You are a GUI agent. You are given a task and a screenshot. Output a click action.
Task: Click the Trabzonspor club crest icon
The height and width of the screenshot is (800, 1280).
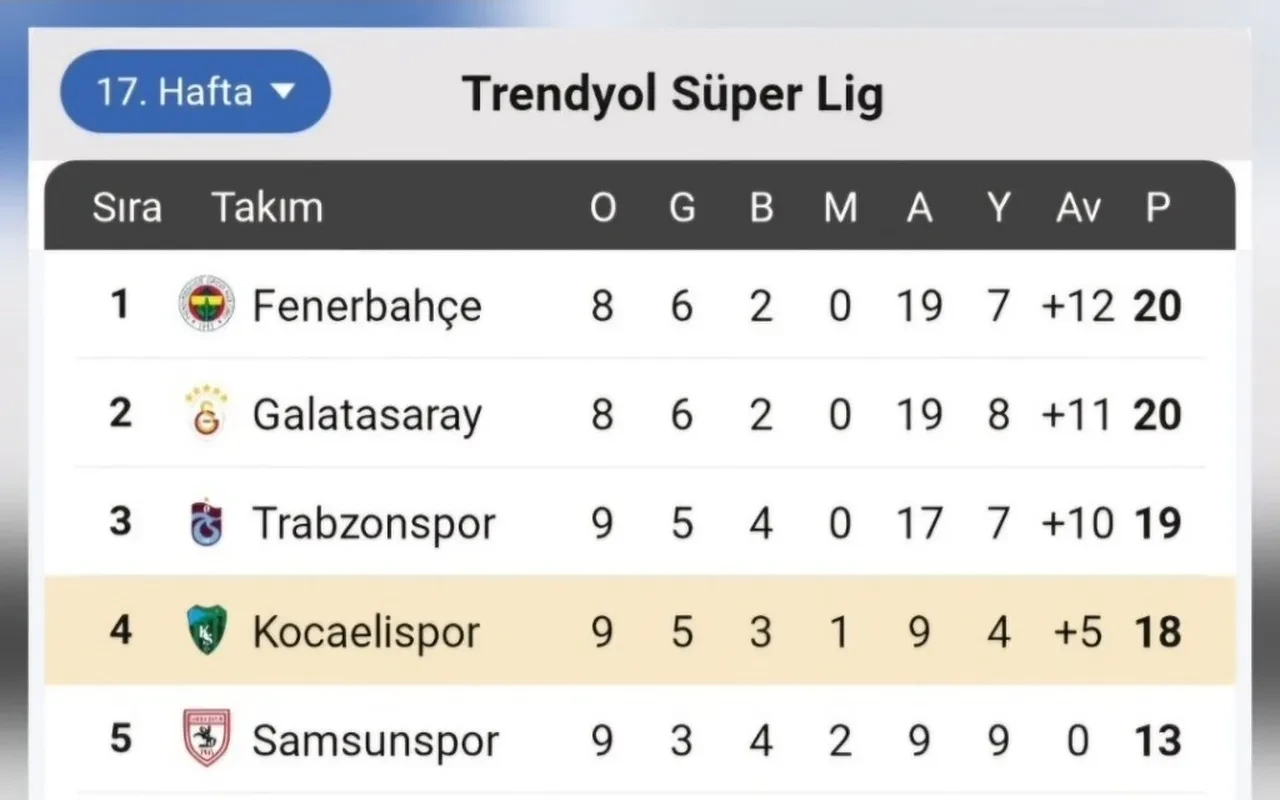pos(207,522)
